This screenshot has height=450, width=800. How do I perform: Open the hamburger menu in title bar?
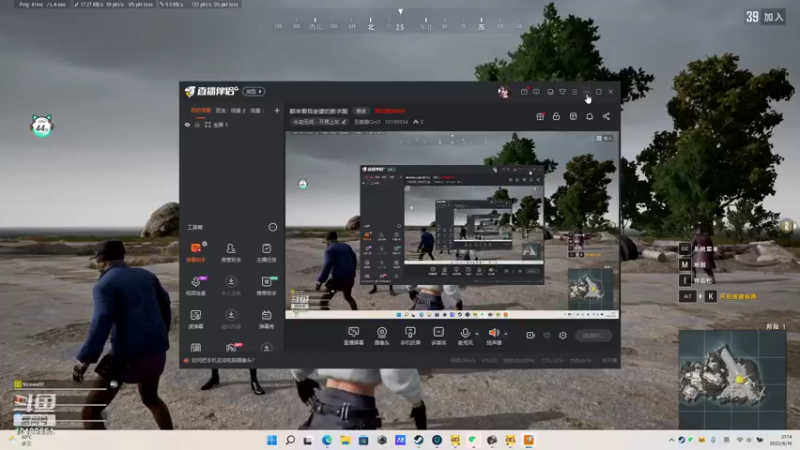[x=574, y=92]
